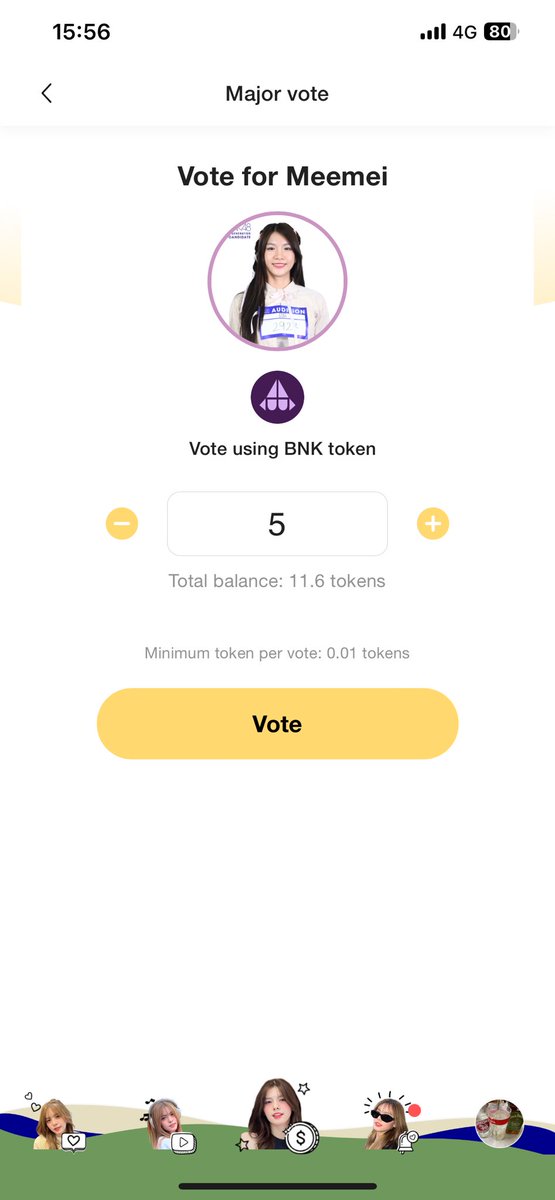
Task: Tap the cellular signal bars icon
Action: pos(433,32)
